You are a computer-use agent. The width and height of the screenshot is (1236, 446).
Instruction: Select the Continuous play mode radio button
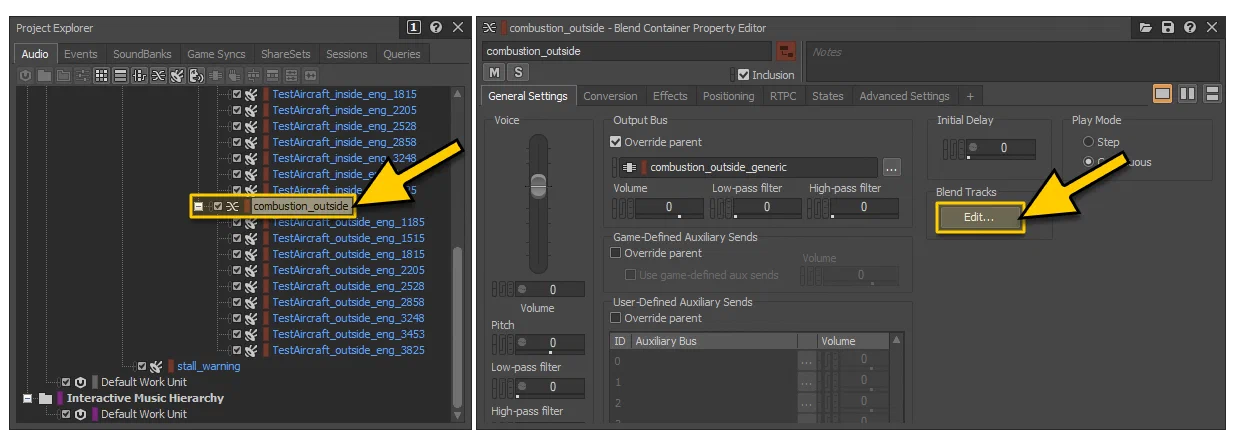pyautogui.click(x=1088, y=162)
